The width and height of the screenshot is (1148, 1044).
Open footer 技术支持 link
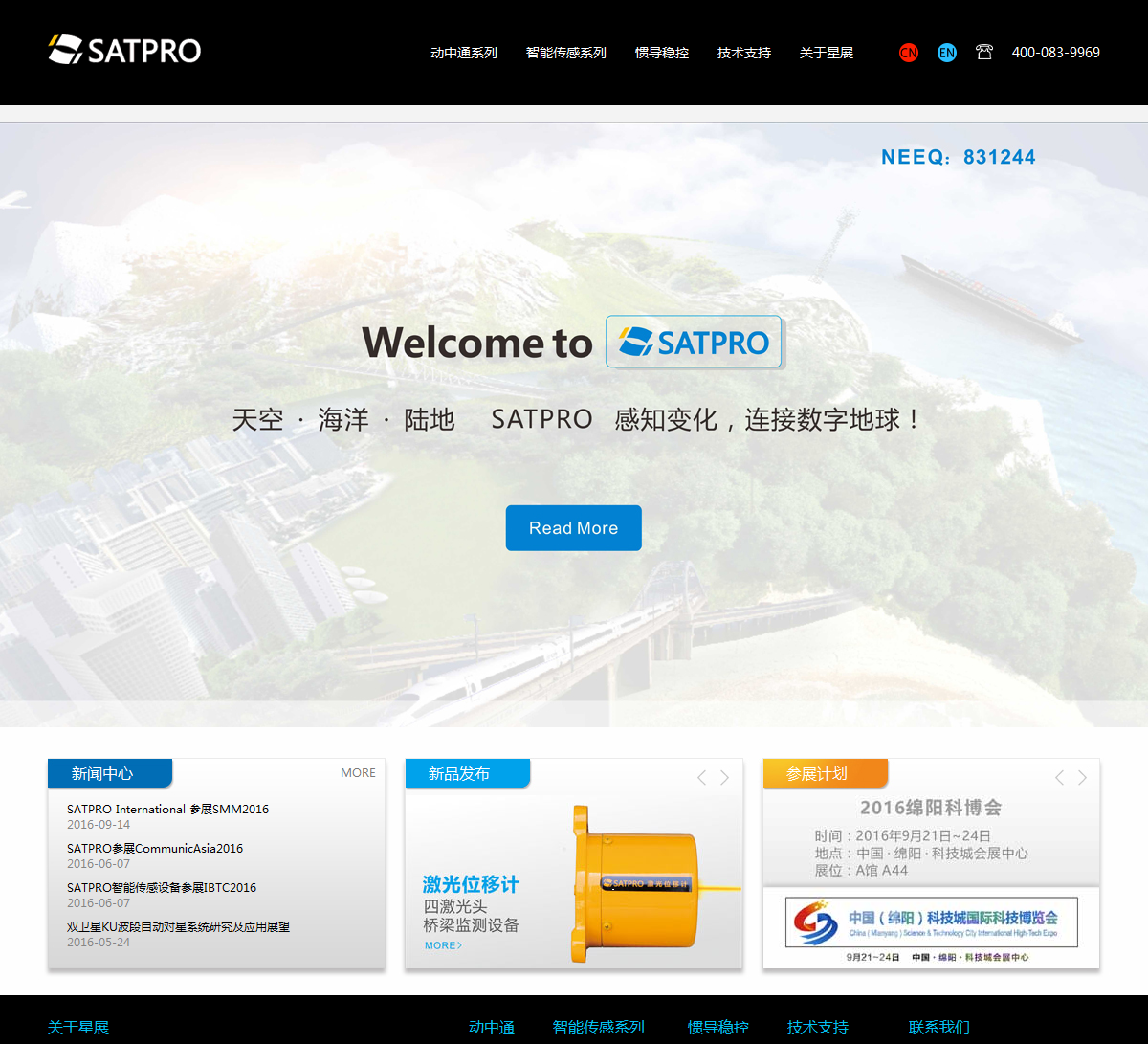(x=818, y=1028)
